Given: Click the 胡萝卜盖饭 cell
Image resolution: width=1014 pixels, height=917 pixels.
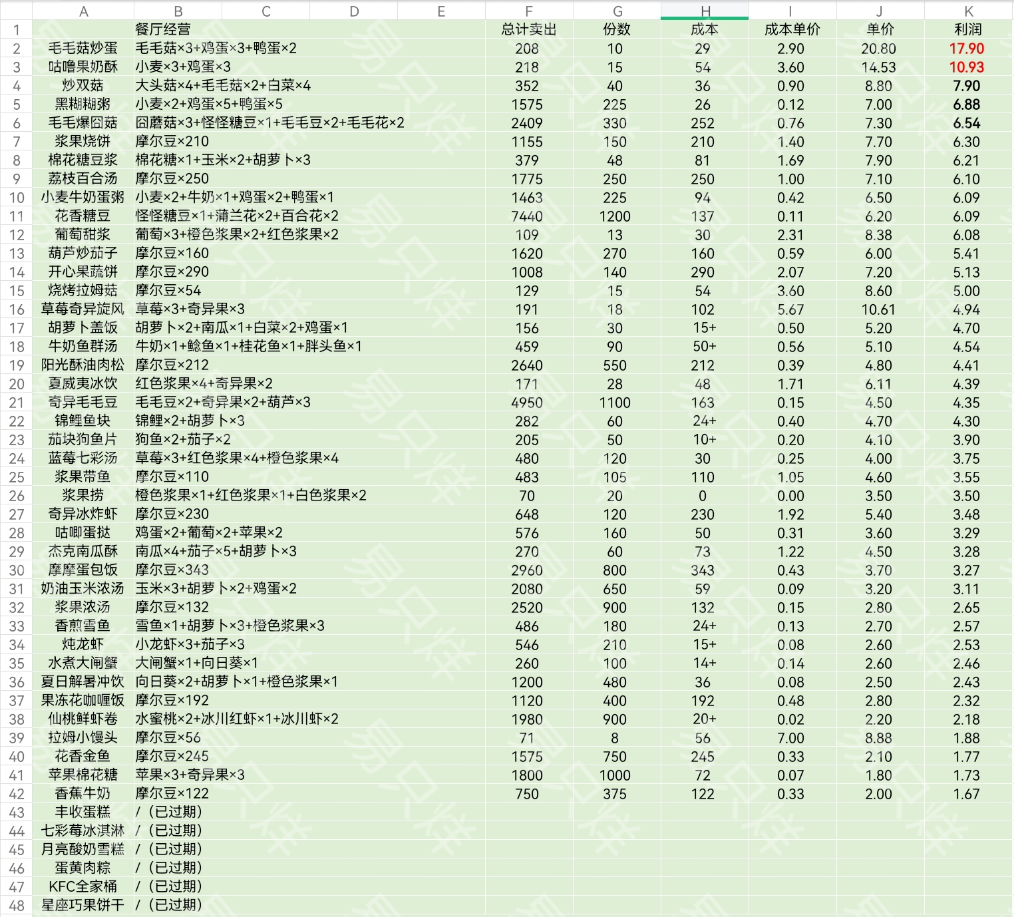Looking at the screenshot, I should [x=83, y=329].
